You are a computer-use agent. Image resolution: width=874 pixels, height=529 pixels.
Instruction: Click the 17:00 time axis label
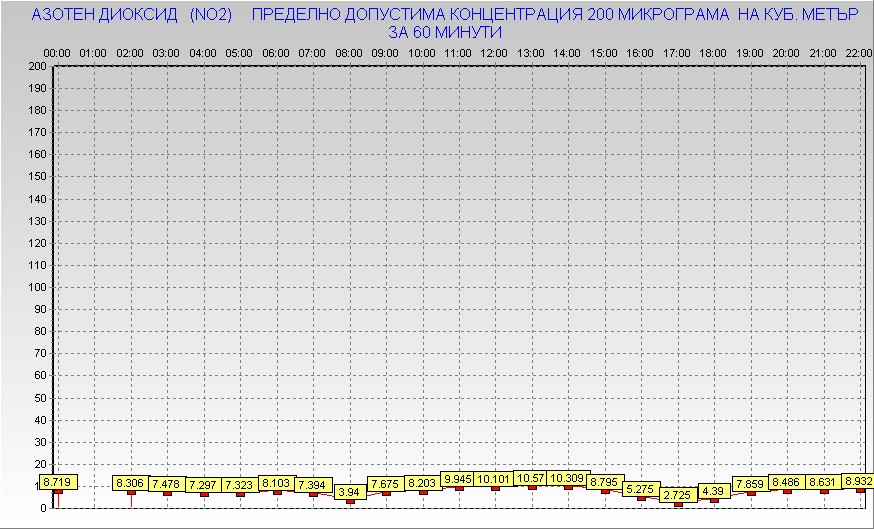point(677,52)
